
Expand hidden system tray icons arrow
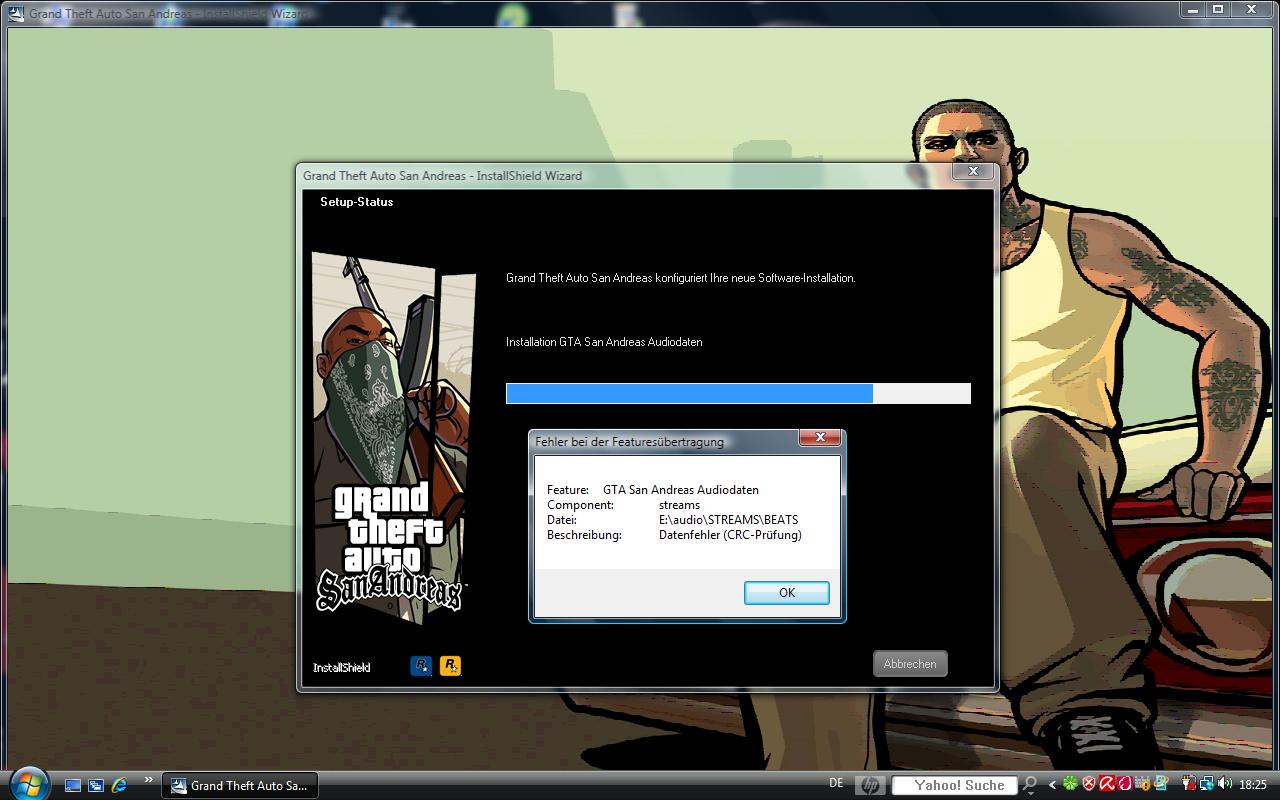pyautogui.click(x=1052, y=785)
